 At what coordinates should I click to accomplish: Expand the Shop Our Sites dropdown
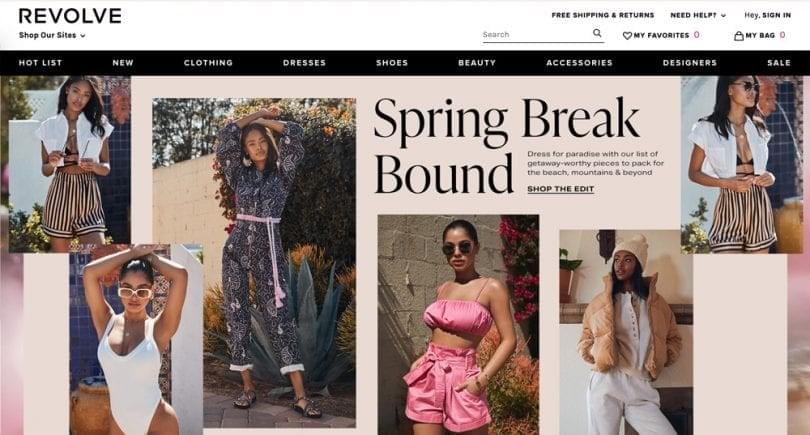pyautogui.click(x=52, y=36)
